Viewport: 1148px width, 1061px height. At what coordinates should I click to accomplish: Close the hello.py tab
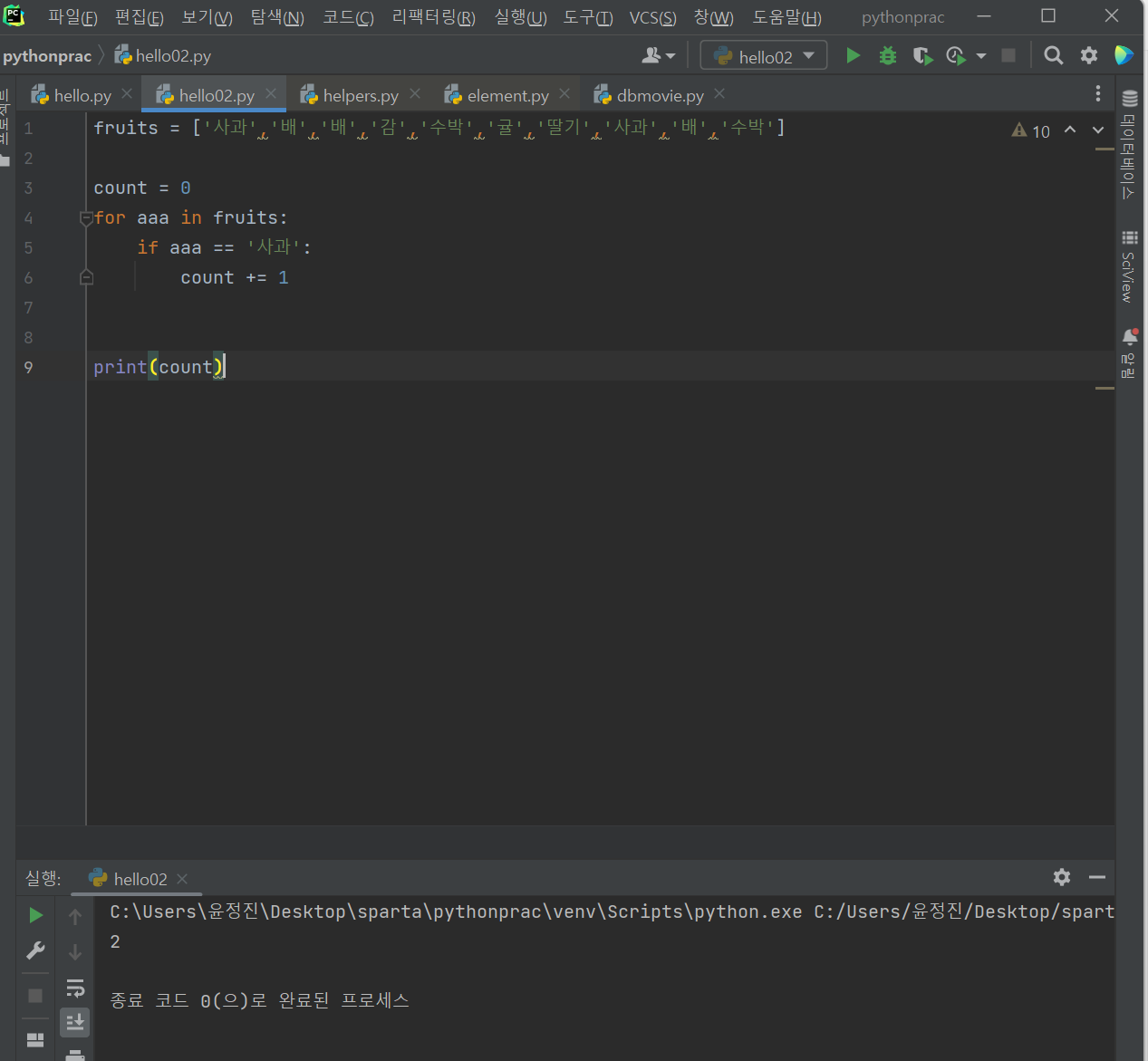click(x=127, y=93)
